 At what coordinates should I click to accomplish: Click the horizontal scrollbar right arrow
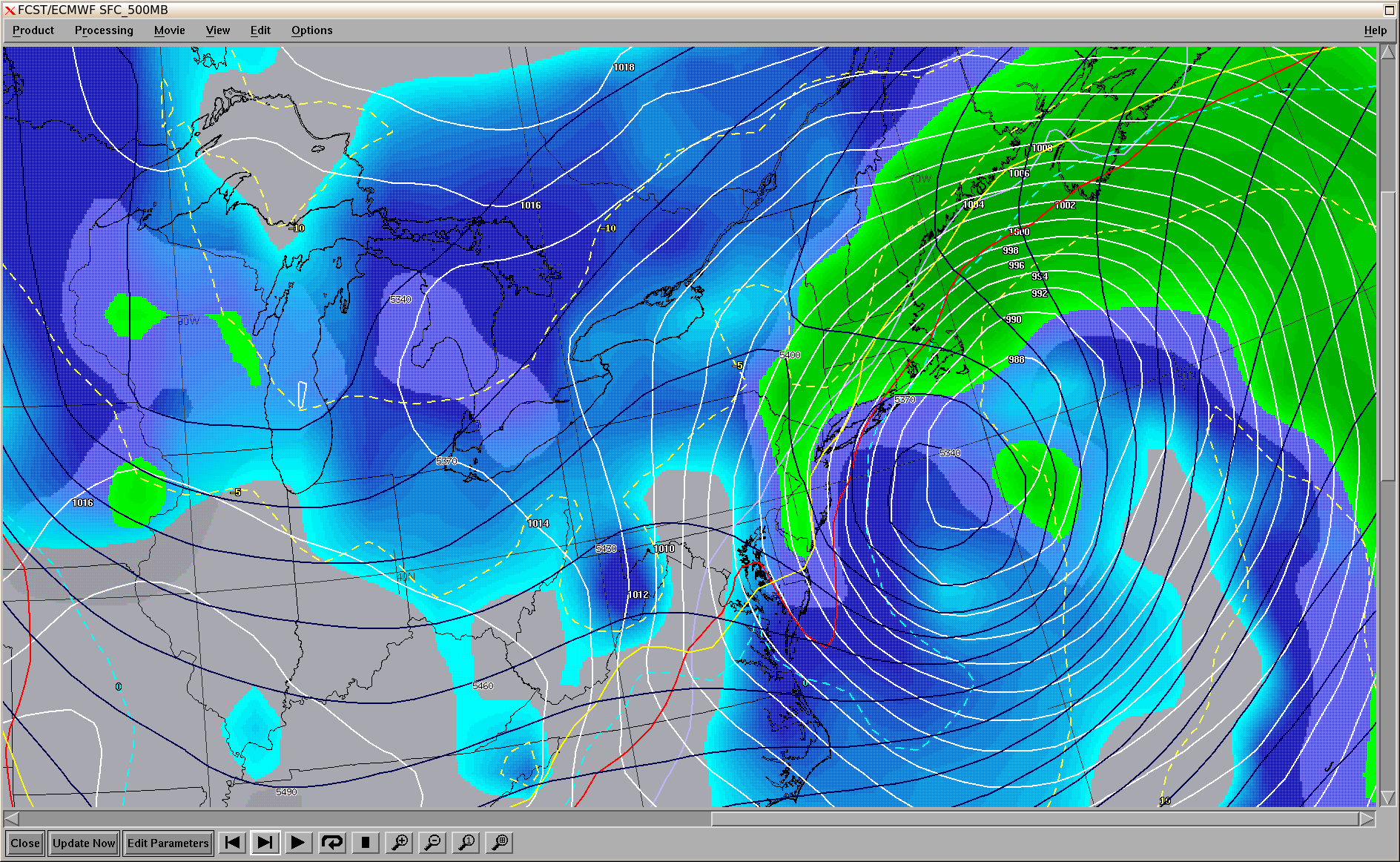click(1367, 819)
